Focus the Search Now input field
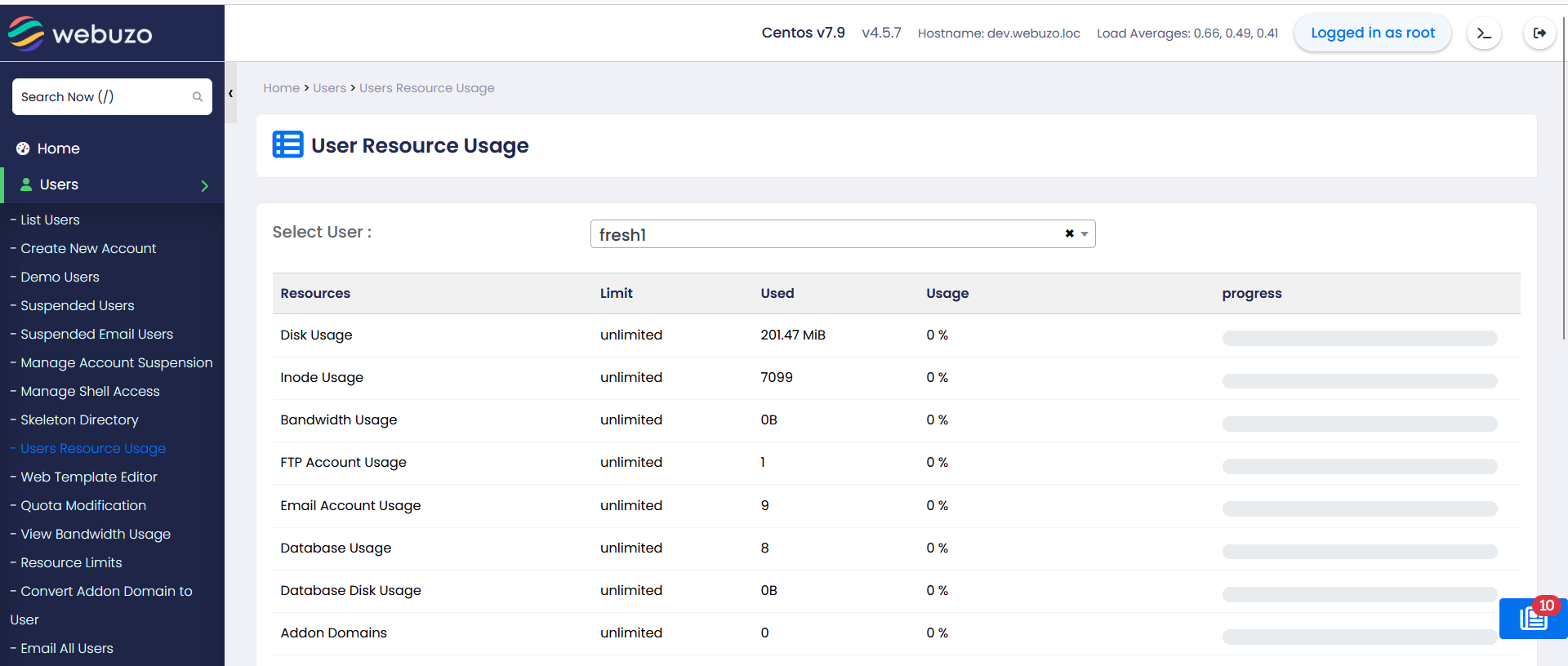Image resolution: width=1568 pixels, height=666 pixels. (102, 97)
